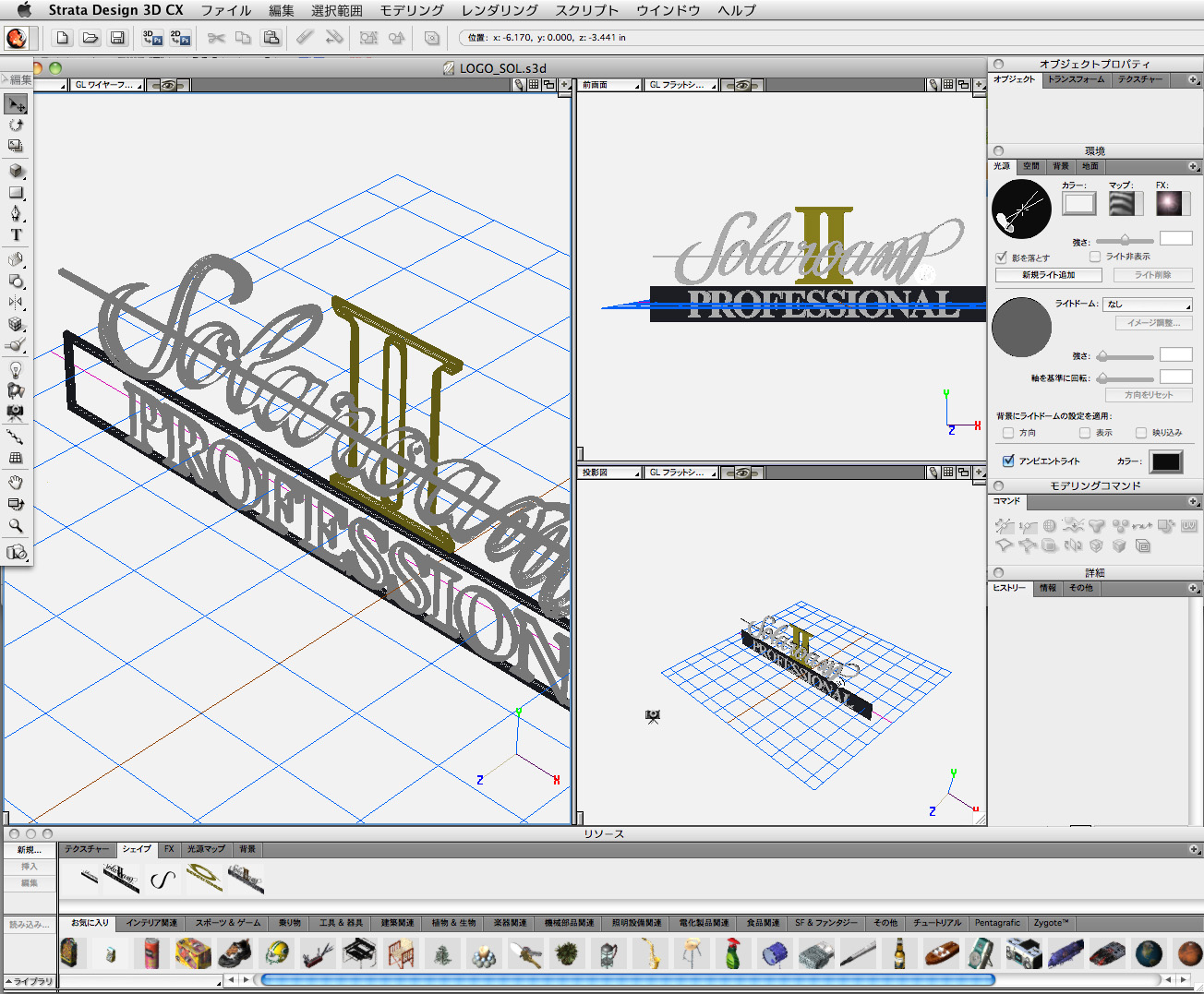Enable the 表示 checkbox

(1085, 433)
